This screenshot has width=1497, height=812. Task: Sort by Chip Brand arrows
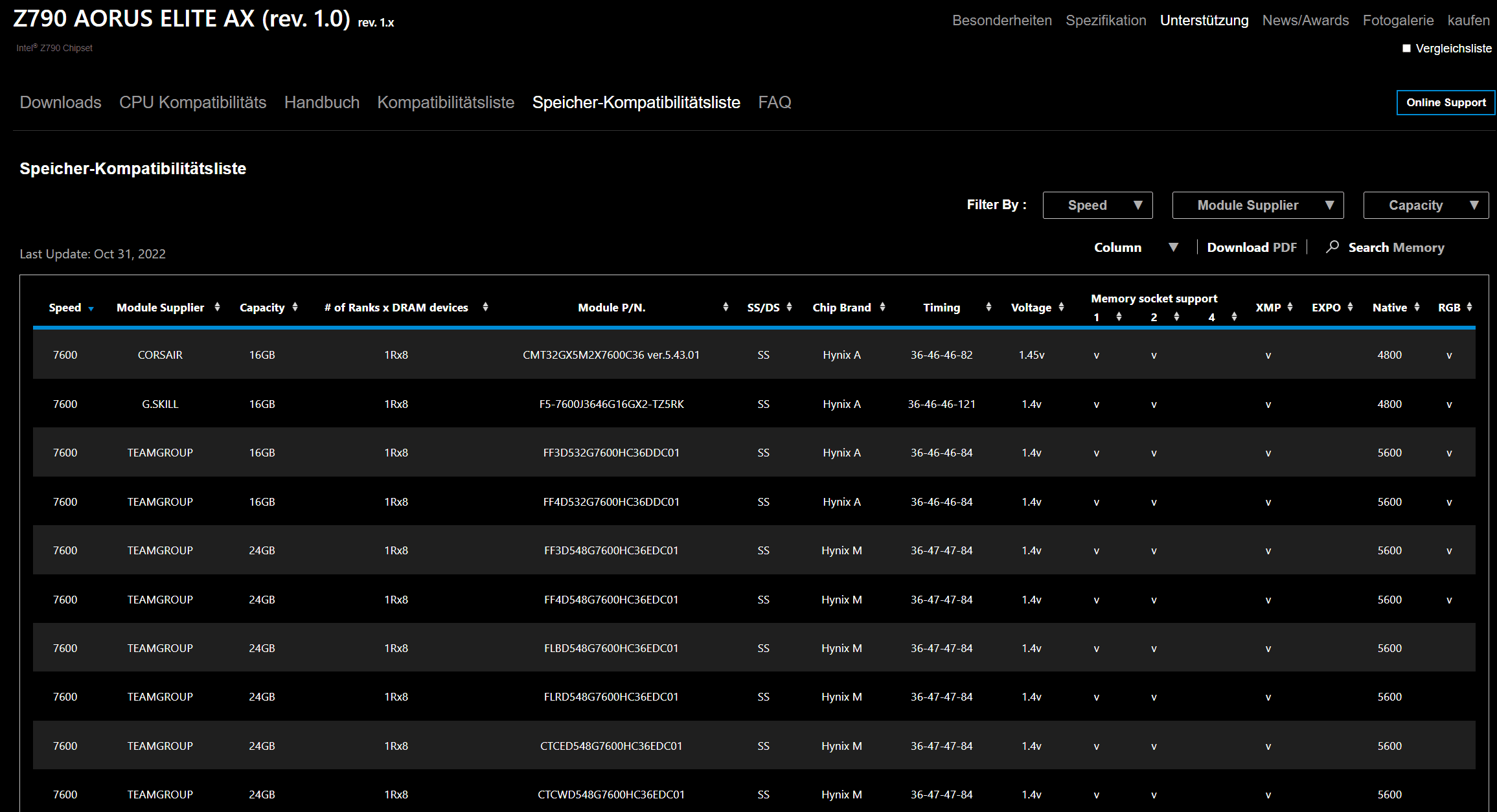click(x=883, y=307)
